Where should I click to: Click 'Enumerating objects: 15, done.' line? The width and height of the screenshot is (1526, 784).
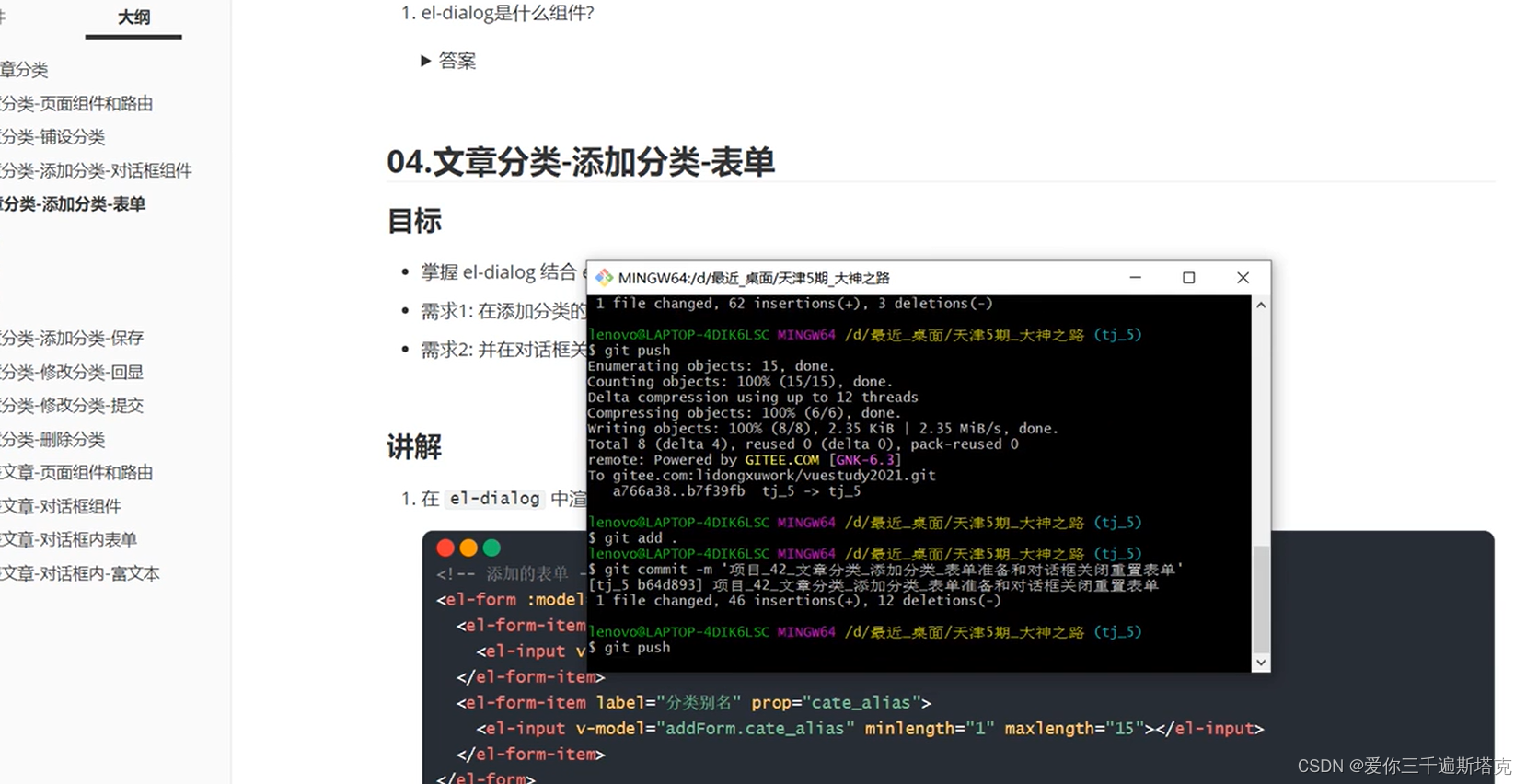711,366
